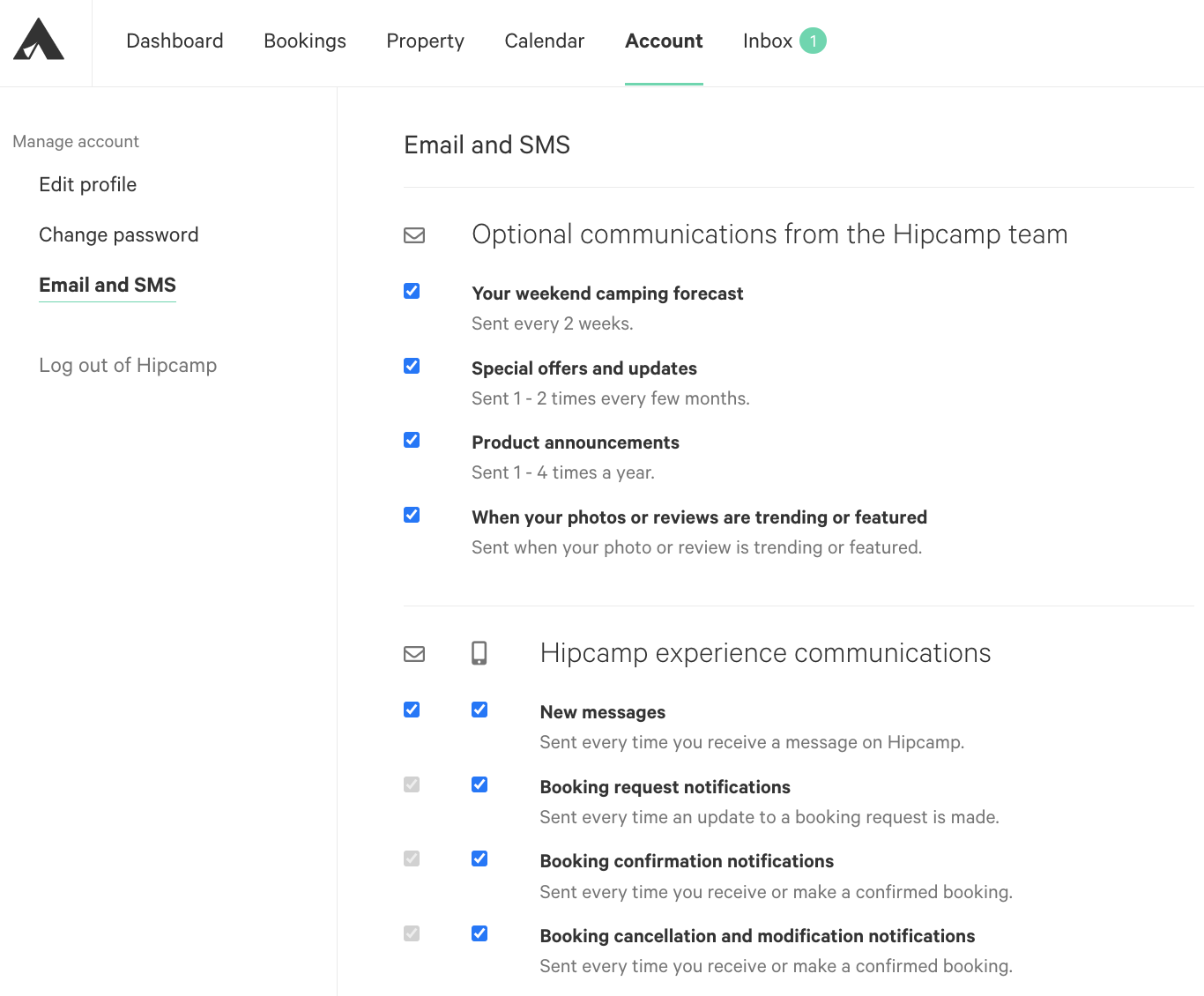Image resolution: width=1204 pixels, height=996 pixels.
Task: Toggle Special offers and updates checkbox
Action: coord(412,366)
